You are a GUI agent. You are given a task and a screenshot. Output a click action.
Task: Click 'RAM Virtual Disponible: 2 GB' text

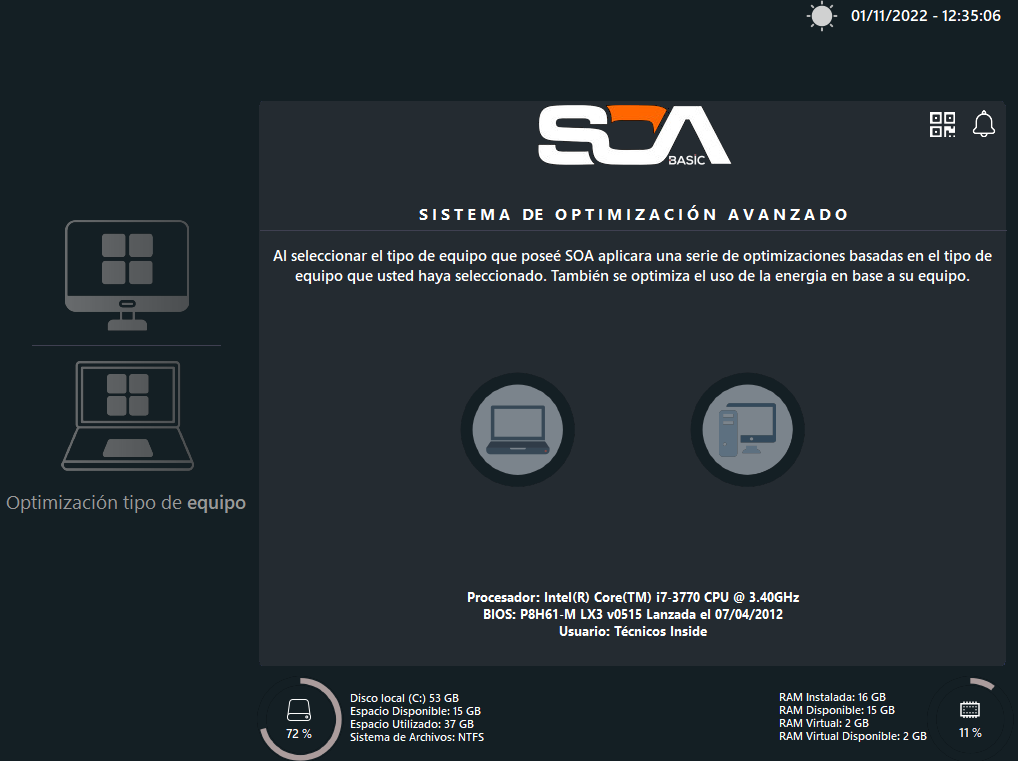click(853, 736)
